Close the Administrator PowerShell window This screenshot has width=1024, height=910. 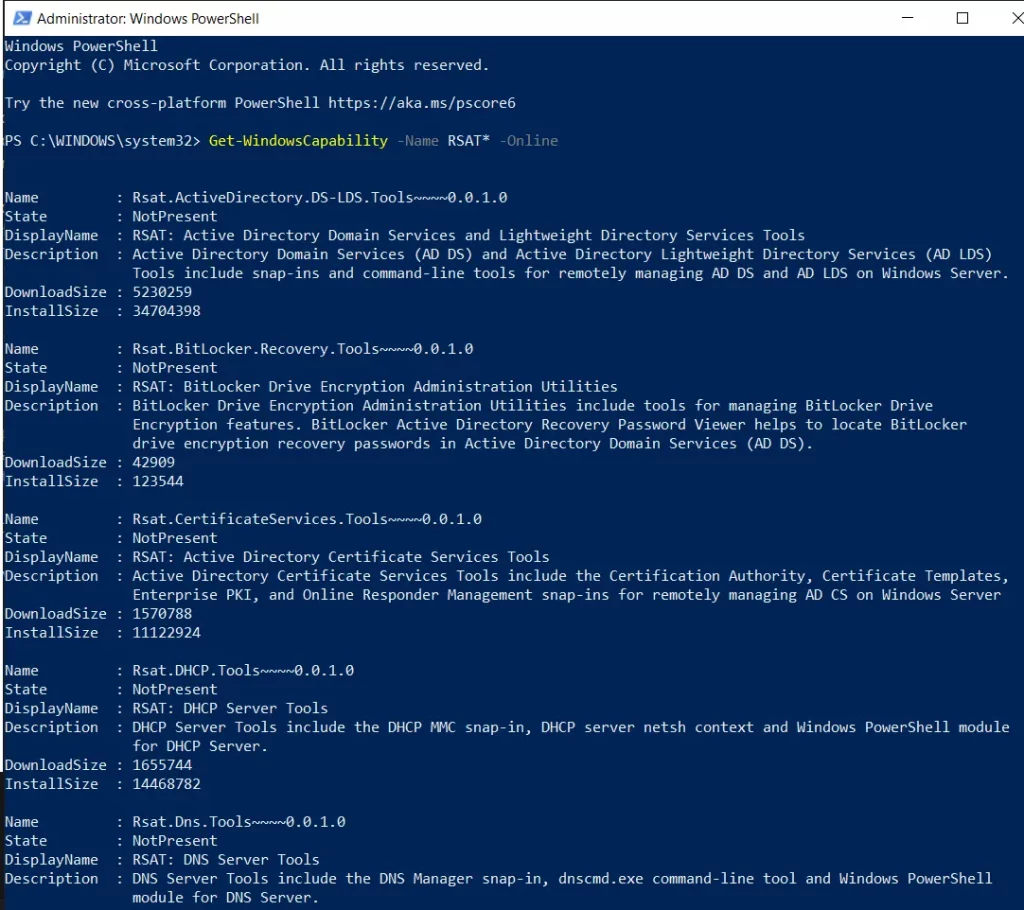coord(1005,18)
